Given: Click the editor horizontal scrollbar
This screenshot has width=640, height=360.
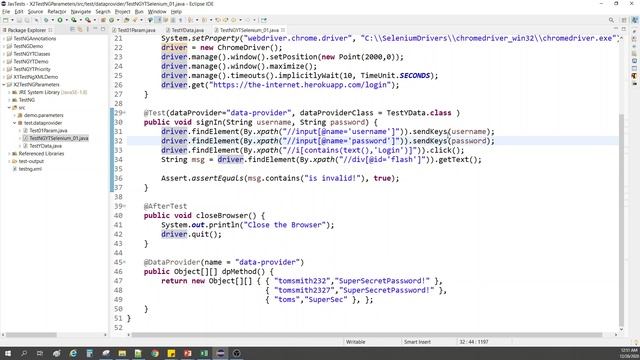Looking at the screenshot, I should 366,335.
